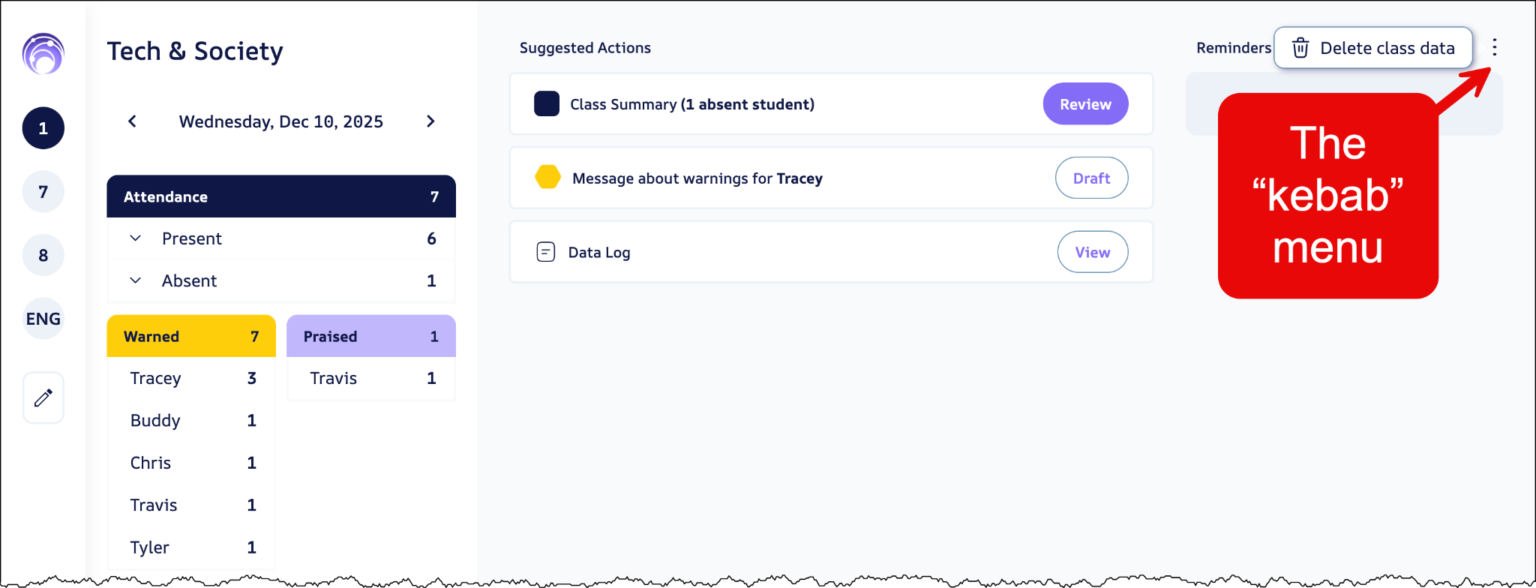This screenshot has width=1536, height=588.
Task: Go to next day arrow
Action: (430, 122)
